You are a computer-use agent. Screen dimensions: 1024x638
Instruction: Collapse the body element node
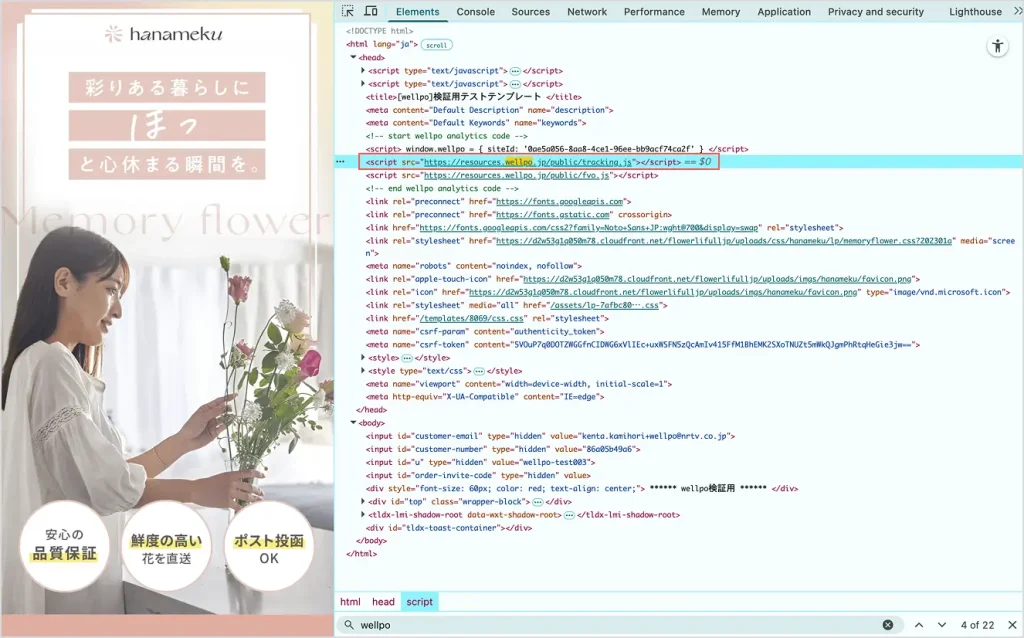tap(354, 423)
